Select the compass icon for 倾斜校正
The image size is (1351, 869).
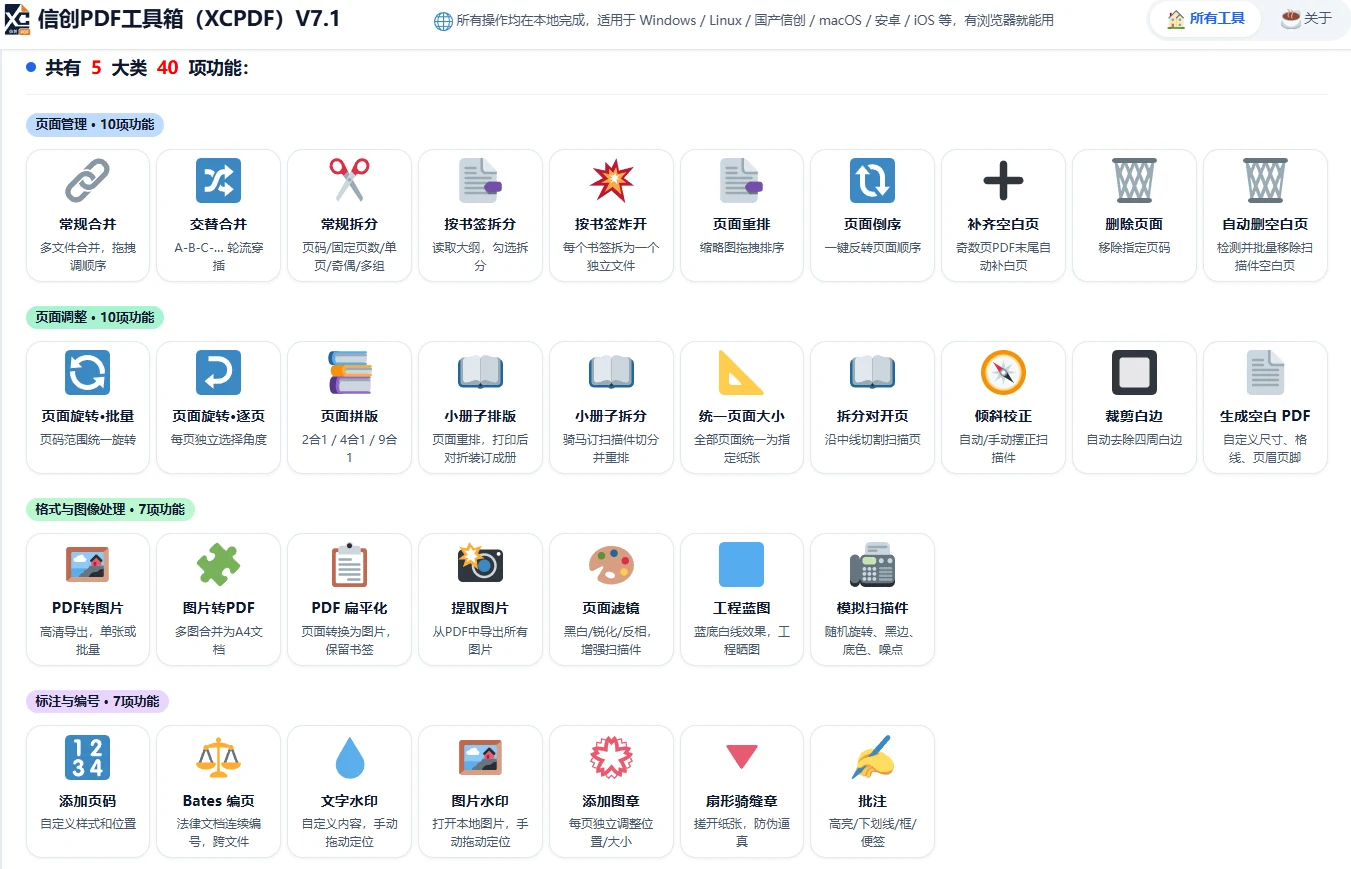(1003, 373)
